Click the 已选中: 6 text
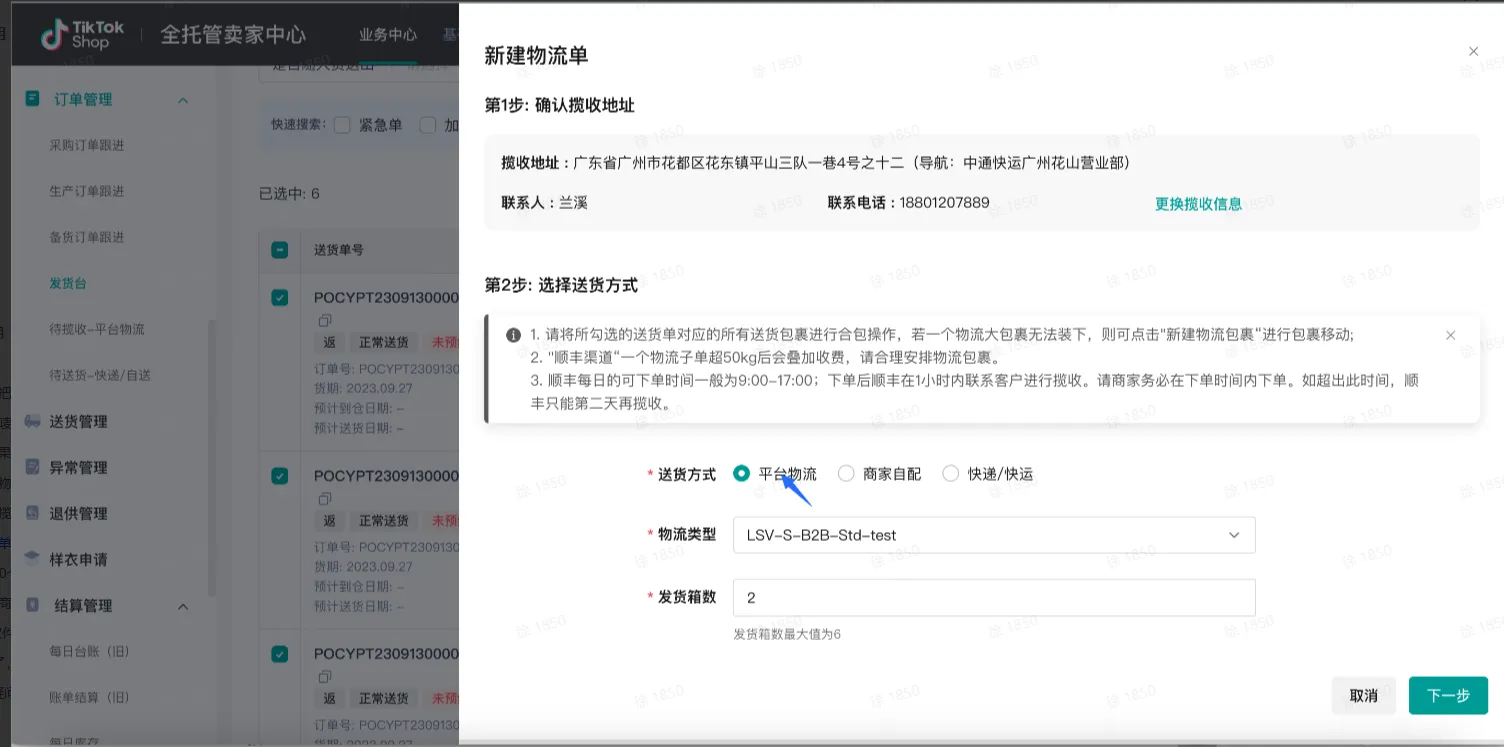1504x747 pixels. (289, 193)
